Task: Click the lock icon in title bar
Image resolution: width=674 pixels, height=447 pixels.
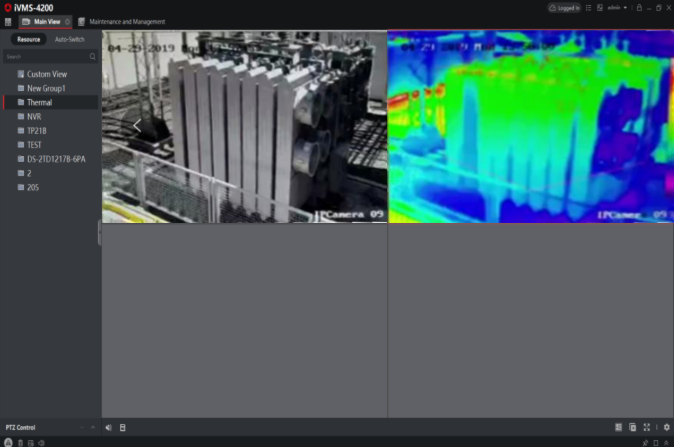Action: coord(639,7)
